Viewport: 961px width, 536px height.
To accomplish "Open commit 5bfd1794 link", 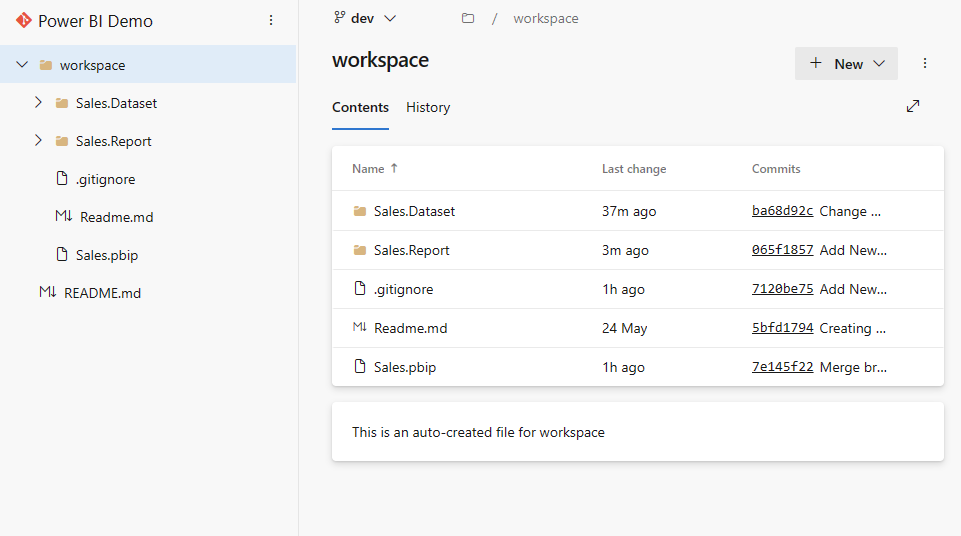I will click(783, 328).
